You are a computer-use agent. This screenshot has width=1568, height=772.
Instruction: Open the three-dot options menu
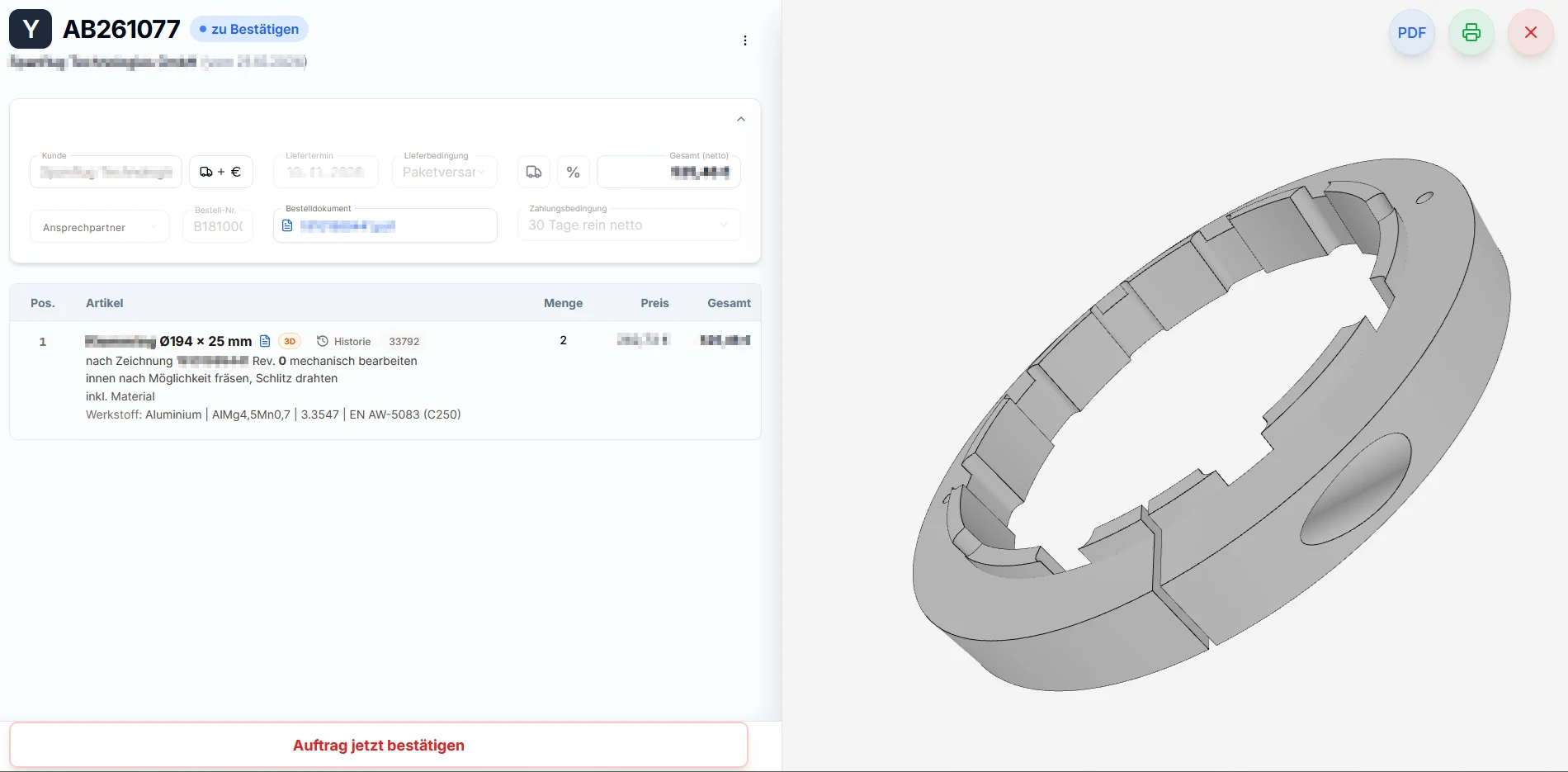click(744, 40)
